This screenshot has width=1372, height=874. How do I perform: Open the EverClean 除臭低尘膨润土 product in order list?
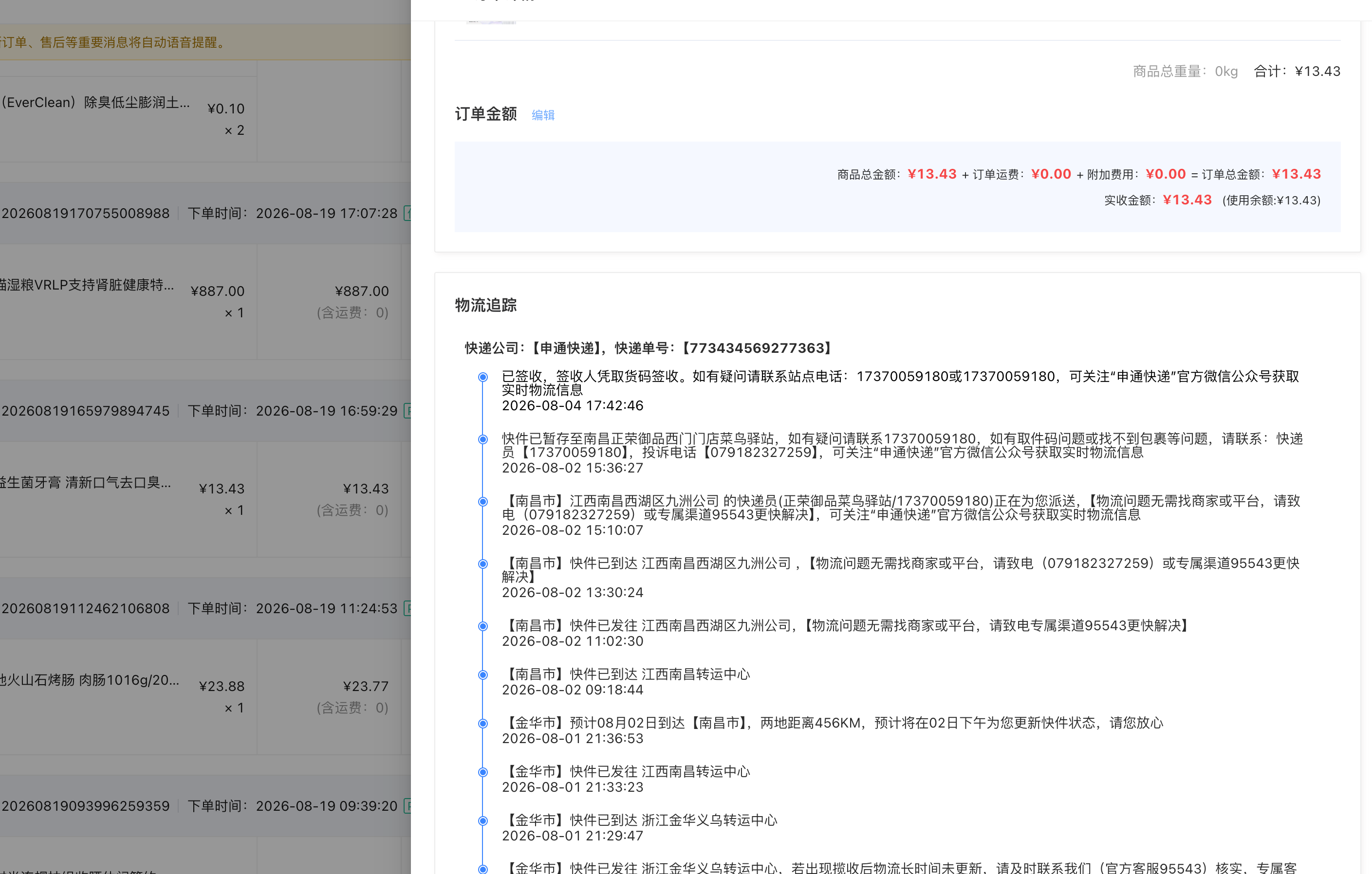pyautogui.click(x=94, y=103)
